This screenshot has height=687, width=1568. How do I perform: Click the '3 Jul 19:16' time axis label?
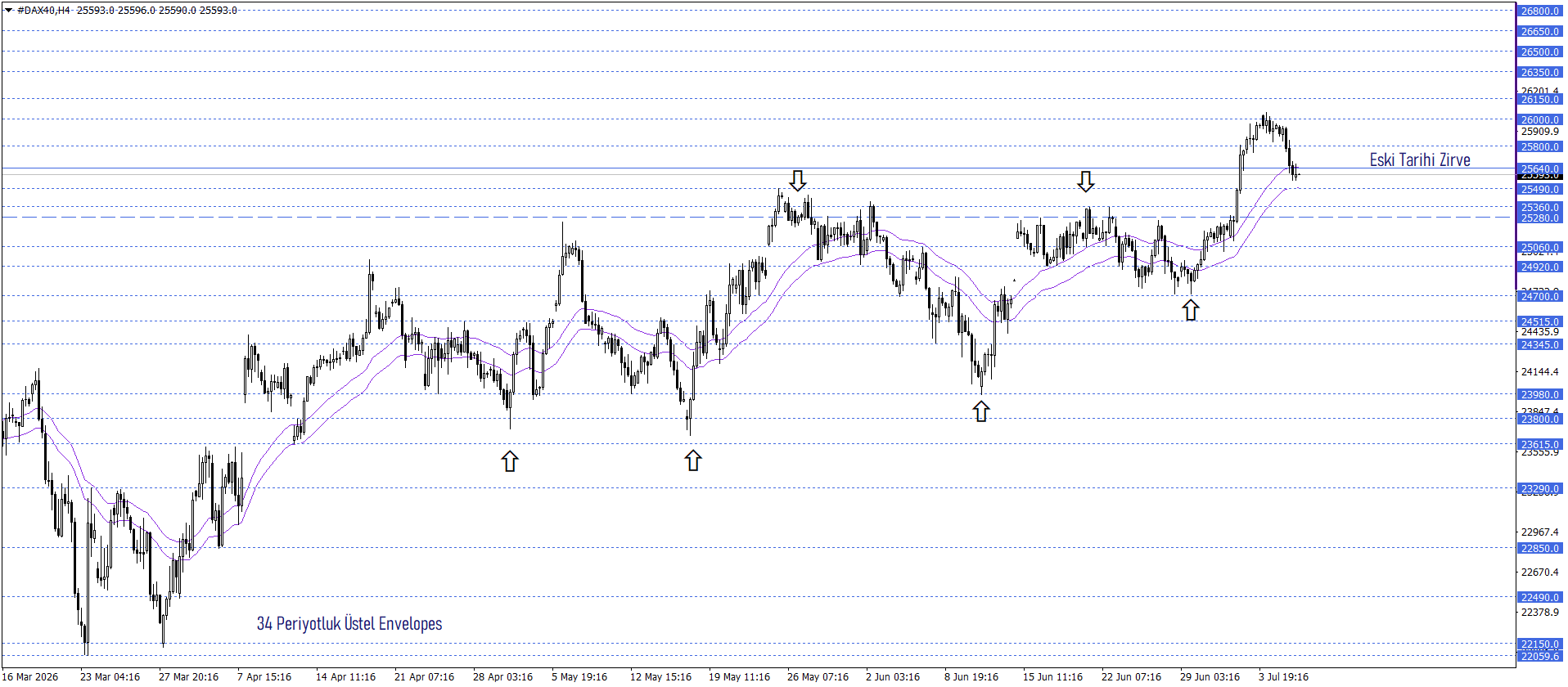(x=1283, y=676)
